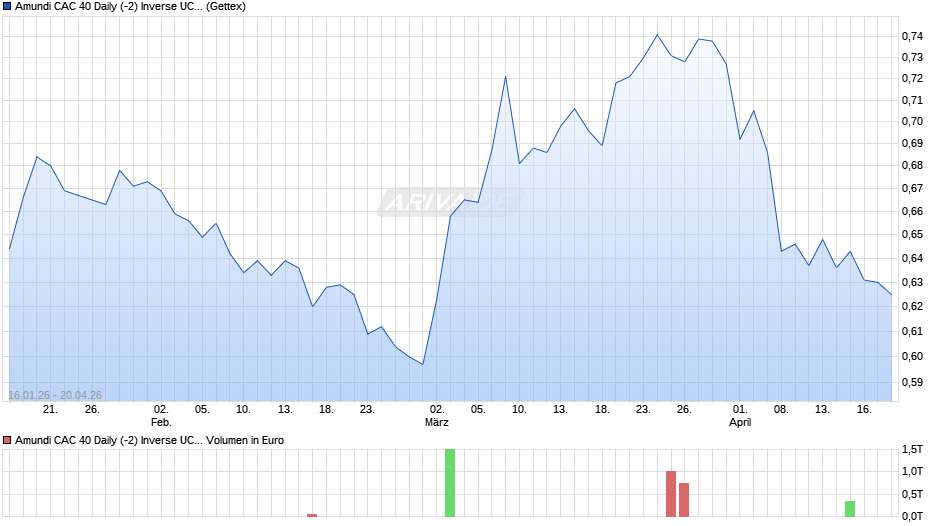Click the volume axis label '1,0T'
Image resolution: width=940 pixels, height=526 pixels.
(912, 471)
